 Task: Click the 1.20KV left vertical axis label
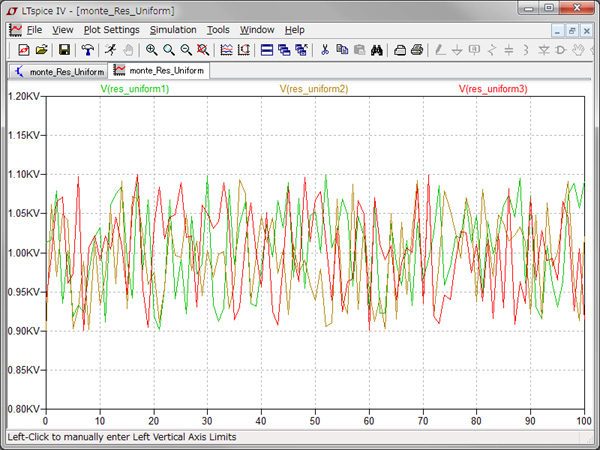point(22,97)
